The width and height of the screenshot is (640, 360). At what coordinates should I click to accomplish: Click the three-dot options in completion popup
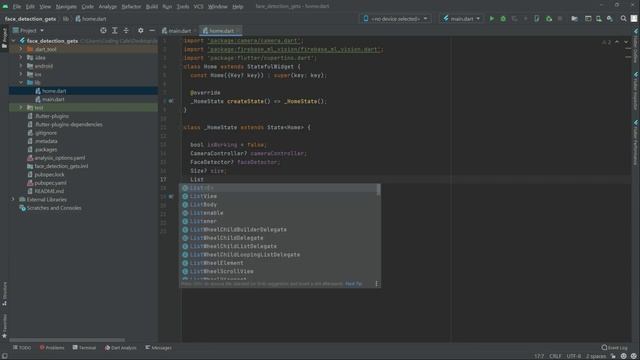coord(376,284)
